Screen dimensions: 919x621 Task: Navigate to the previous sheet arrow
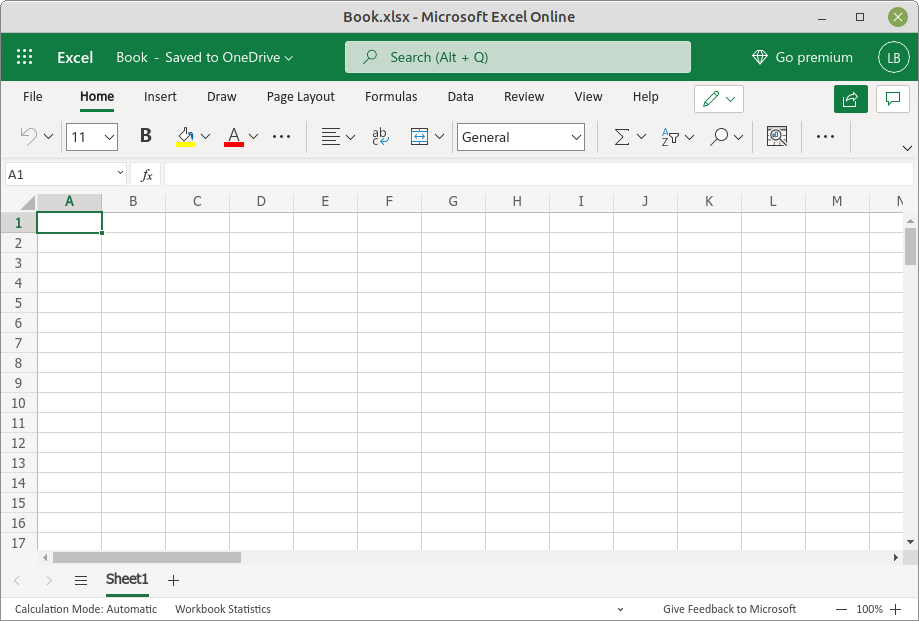17,581
